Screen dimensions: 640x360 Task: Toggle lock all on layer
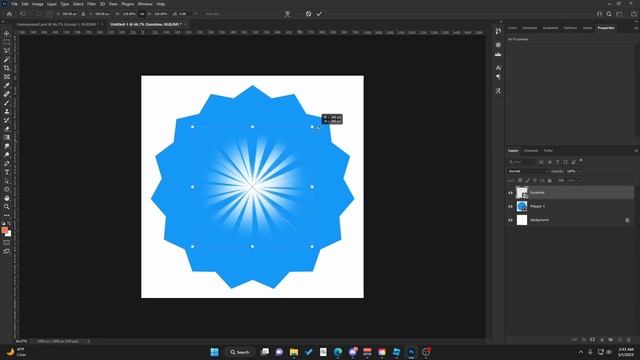pyautogui.click(x=549, y=180)
